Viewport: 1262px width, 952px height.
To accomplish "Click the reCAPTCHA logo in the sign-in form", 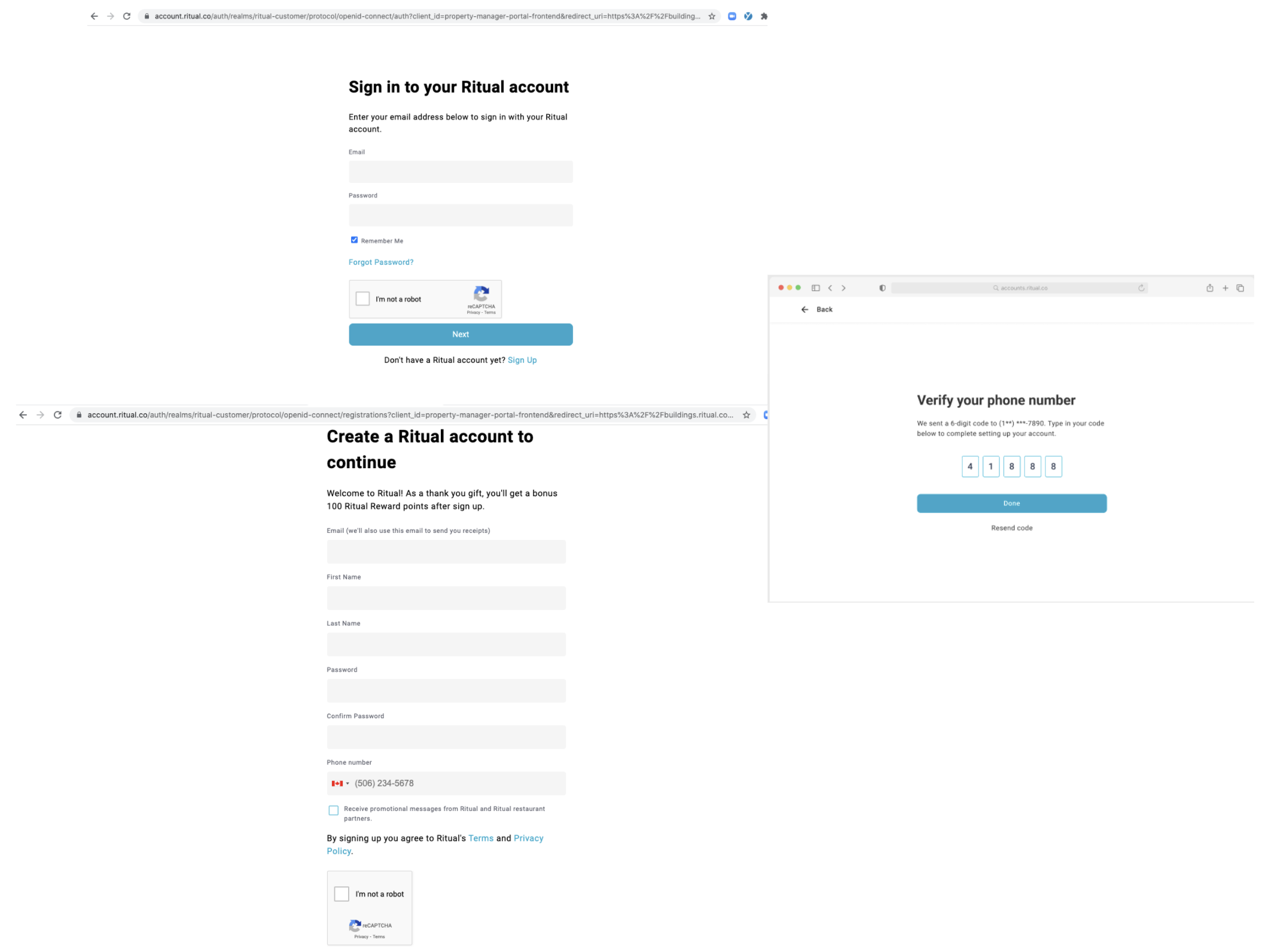I will tap(481, 294).
